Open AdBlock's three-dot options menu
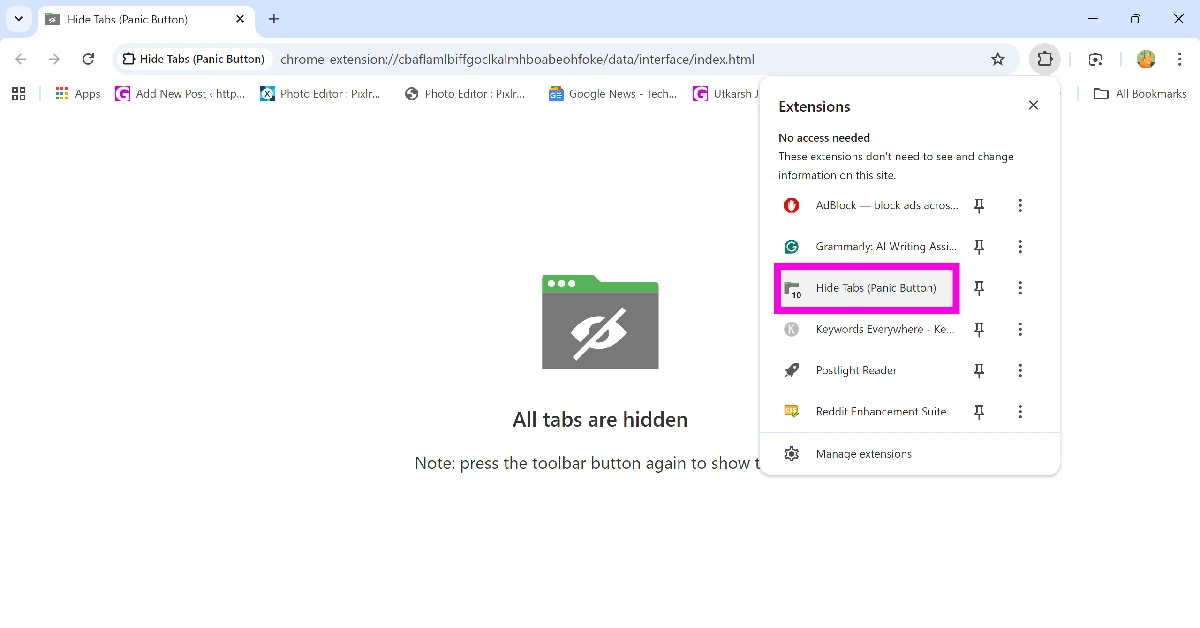This screenshot has width=1200, height=628. (1020, 205)
